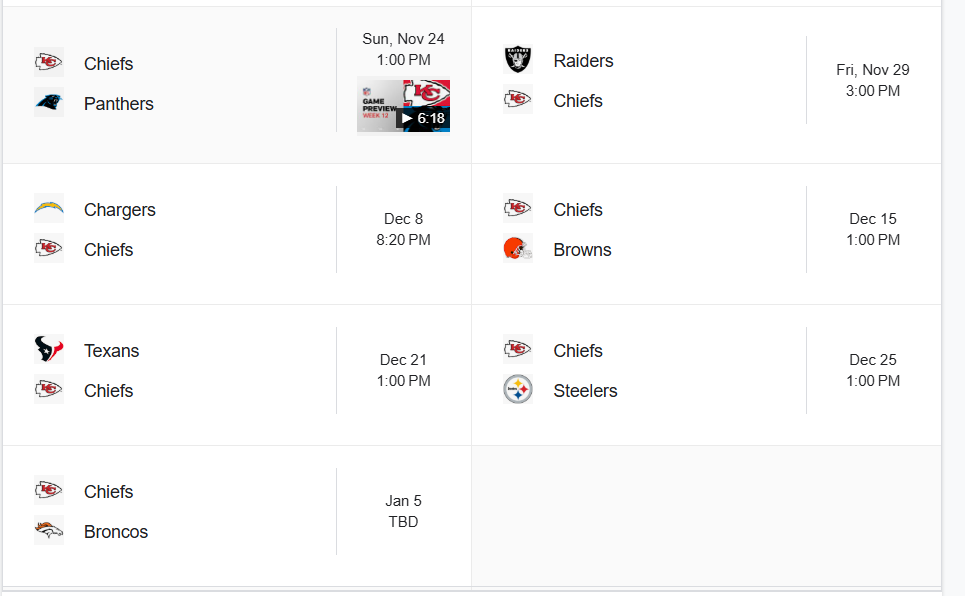Open the Browns team name
Viewport: 965px width, 596px height.
click(582, 249)
